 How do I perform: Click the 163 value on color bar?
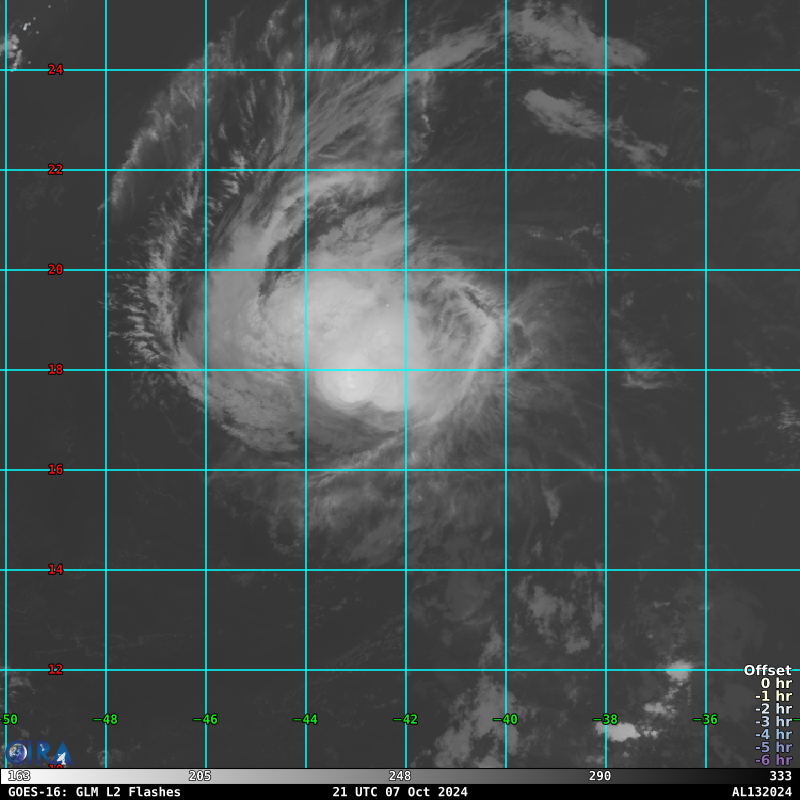pos(19,776)
